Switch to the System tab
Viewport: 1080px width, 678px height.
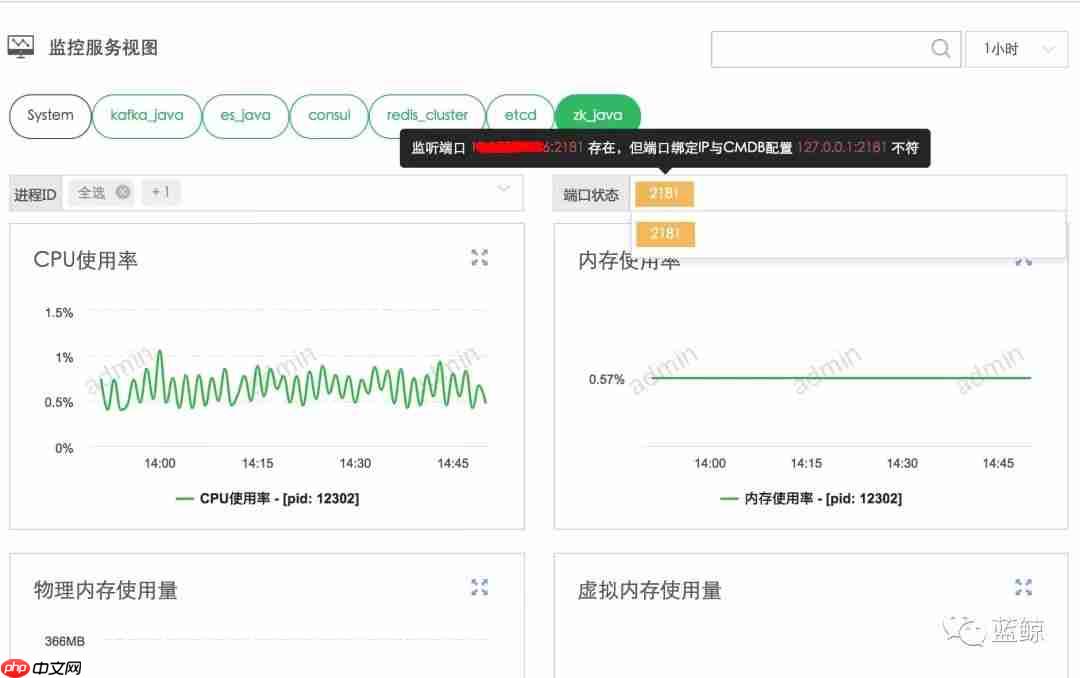(x=50, y=116)
